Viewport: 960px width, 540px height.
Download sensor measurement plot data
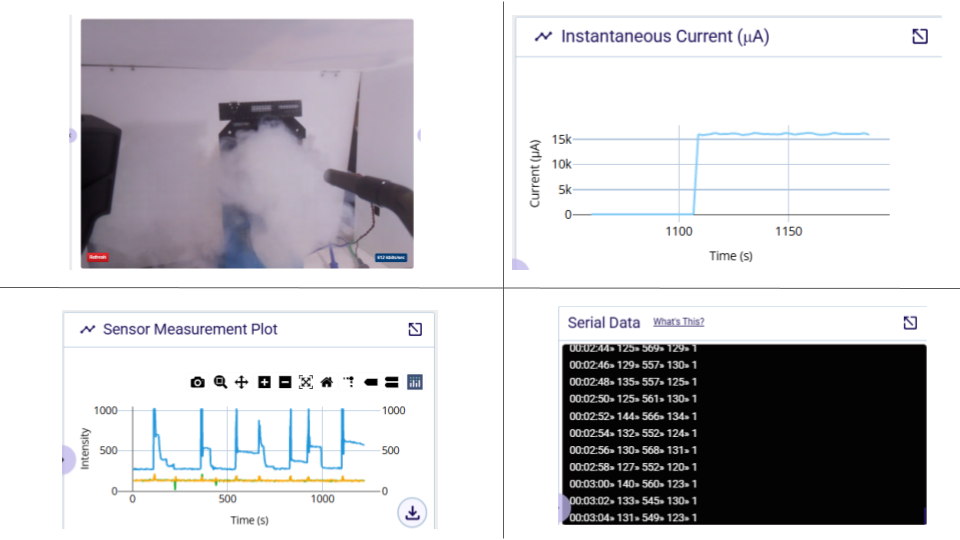[x=413, y=513]
